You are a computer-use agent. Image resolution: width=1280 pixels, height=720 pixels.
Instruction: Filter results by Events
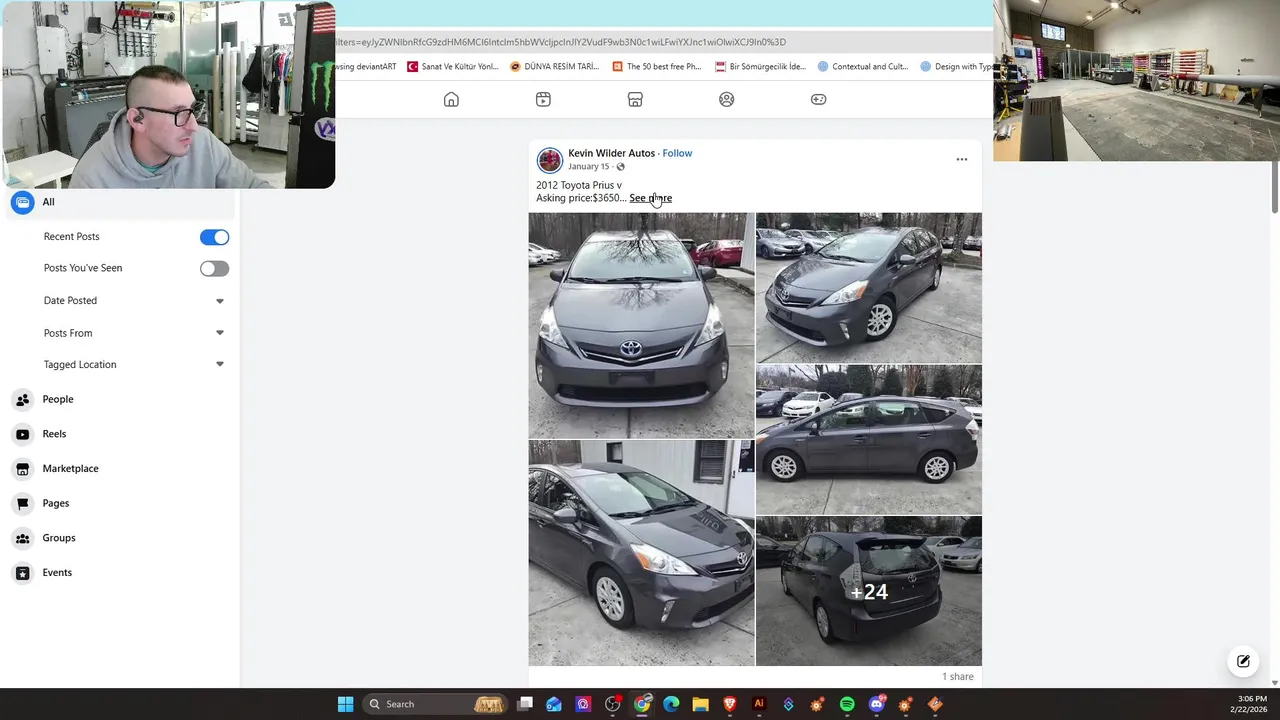57,572
